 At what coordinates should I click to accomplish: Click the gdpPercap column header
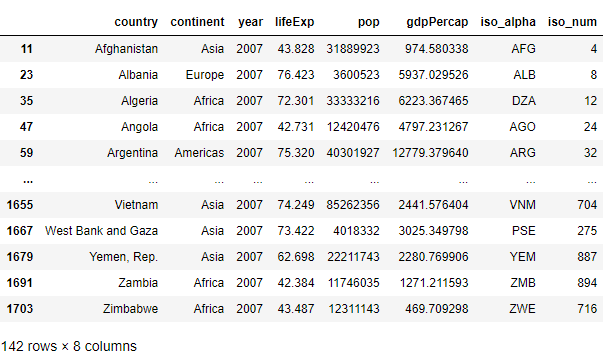click(x=437, y=22)
